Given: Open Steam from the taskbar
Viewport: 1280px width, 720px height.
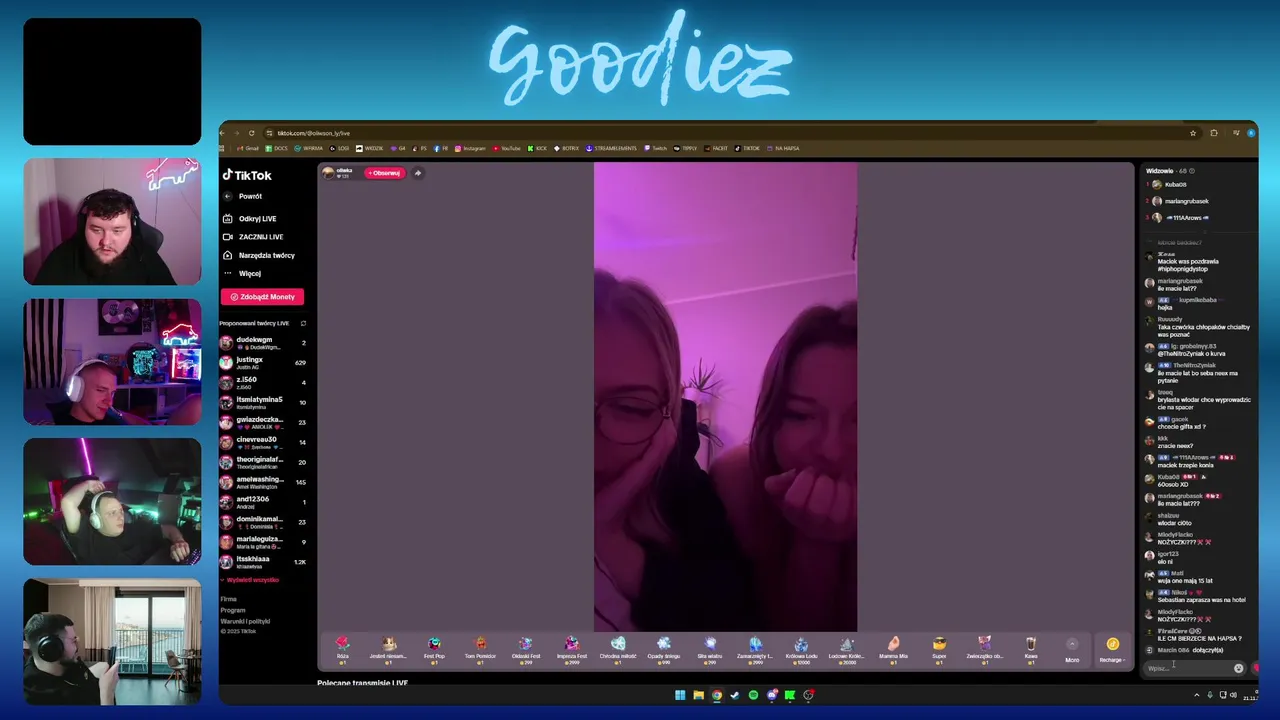Looking at the screenshot, I should pos(735,695).
